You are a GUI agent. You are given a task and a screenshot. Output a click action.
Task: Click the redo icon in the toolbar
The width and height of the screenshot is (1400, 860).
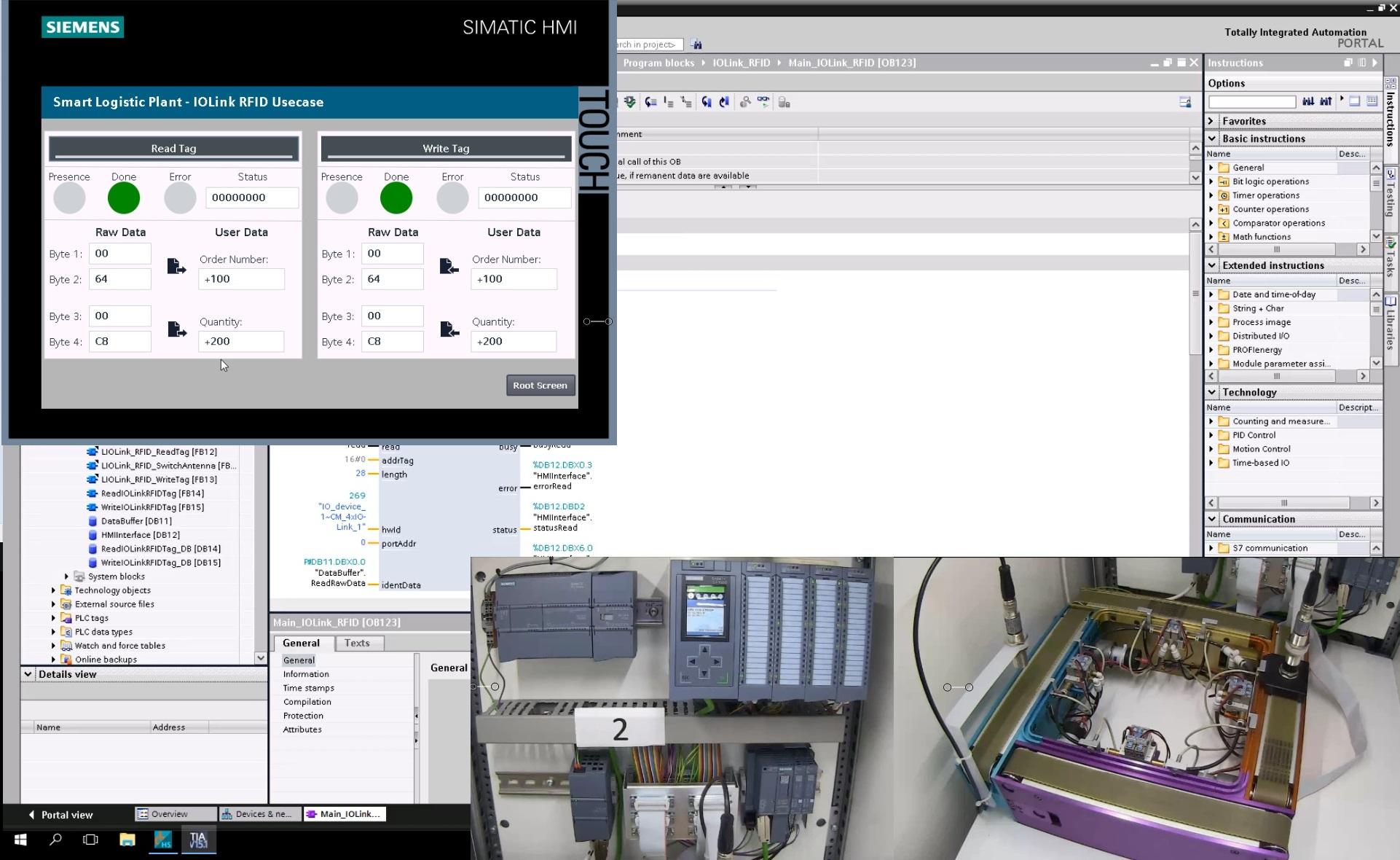click(x=724, y=102)
